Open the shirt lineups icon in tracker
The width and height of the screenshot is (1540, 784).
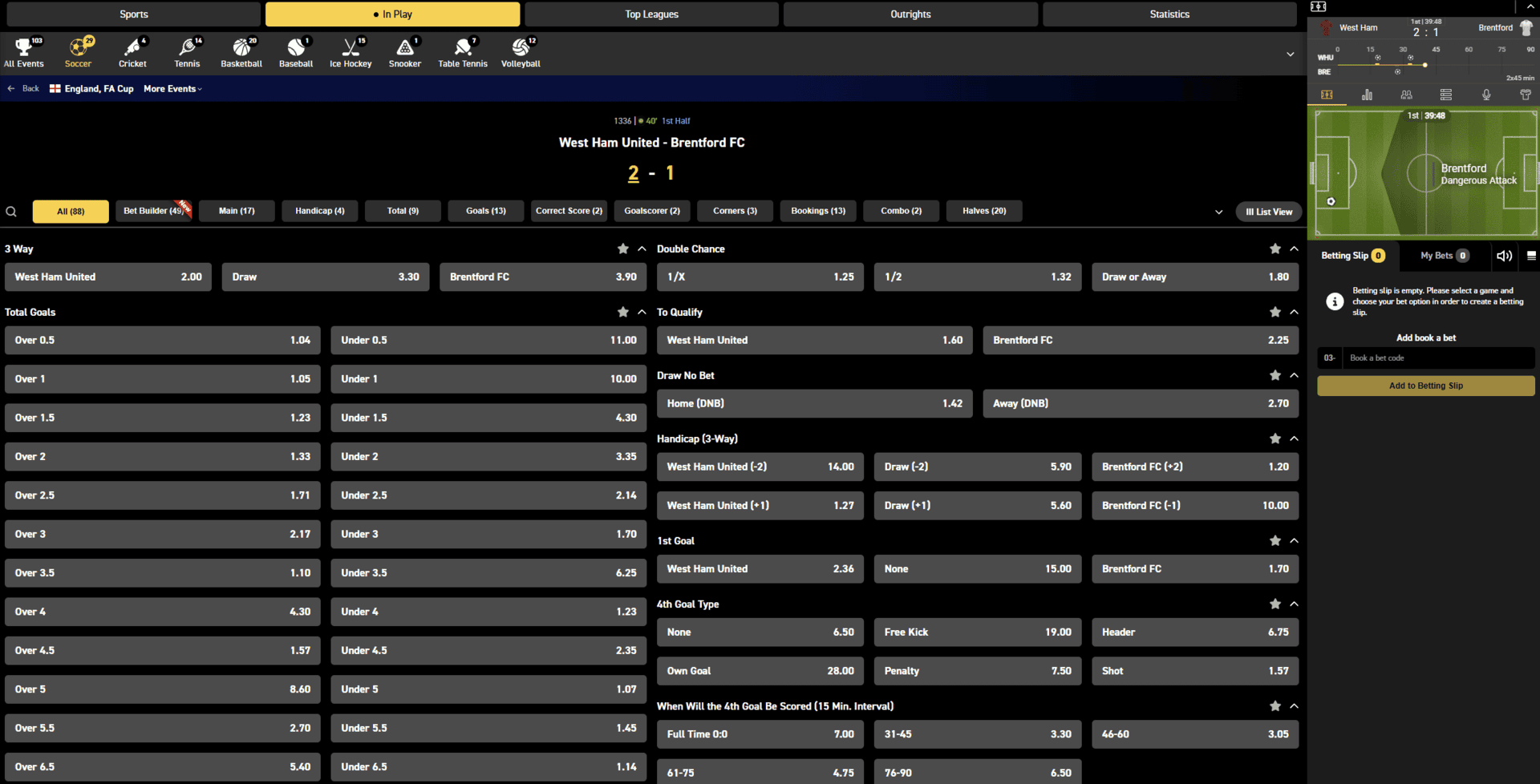1526,95
